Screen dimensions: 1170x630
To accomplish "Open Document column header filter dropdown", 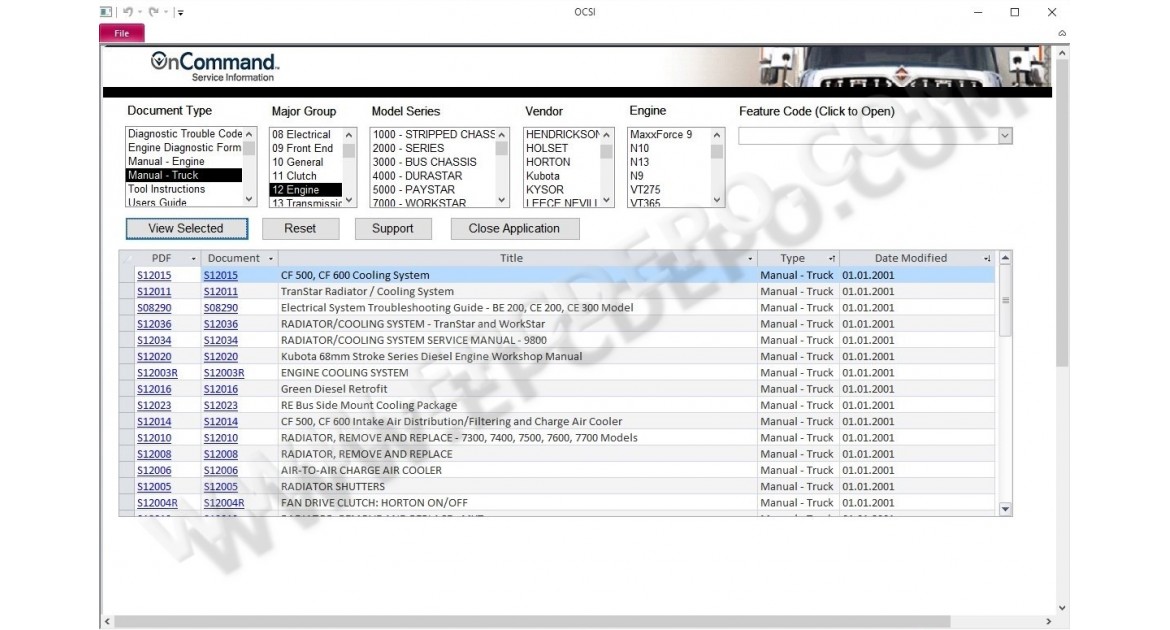I will 270,259.
